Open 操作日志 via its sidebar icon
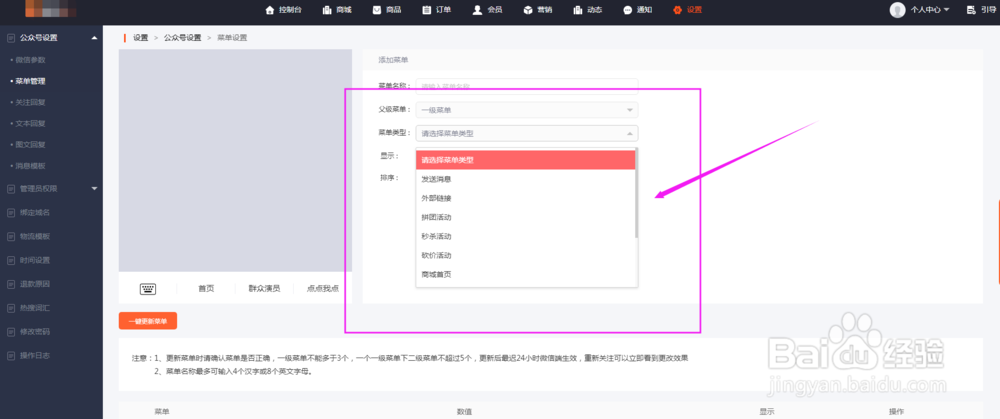1000x419 pixels. tap(11, 355)
